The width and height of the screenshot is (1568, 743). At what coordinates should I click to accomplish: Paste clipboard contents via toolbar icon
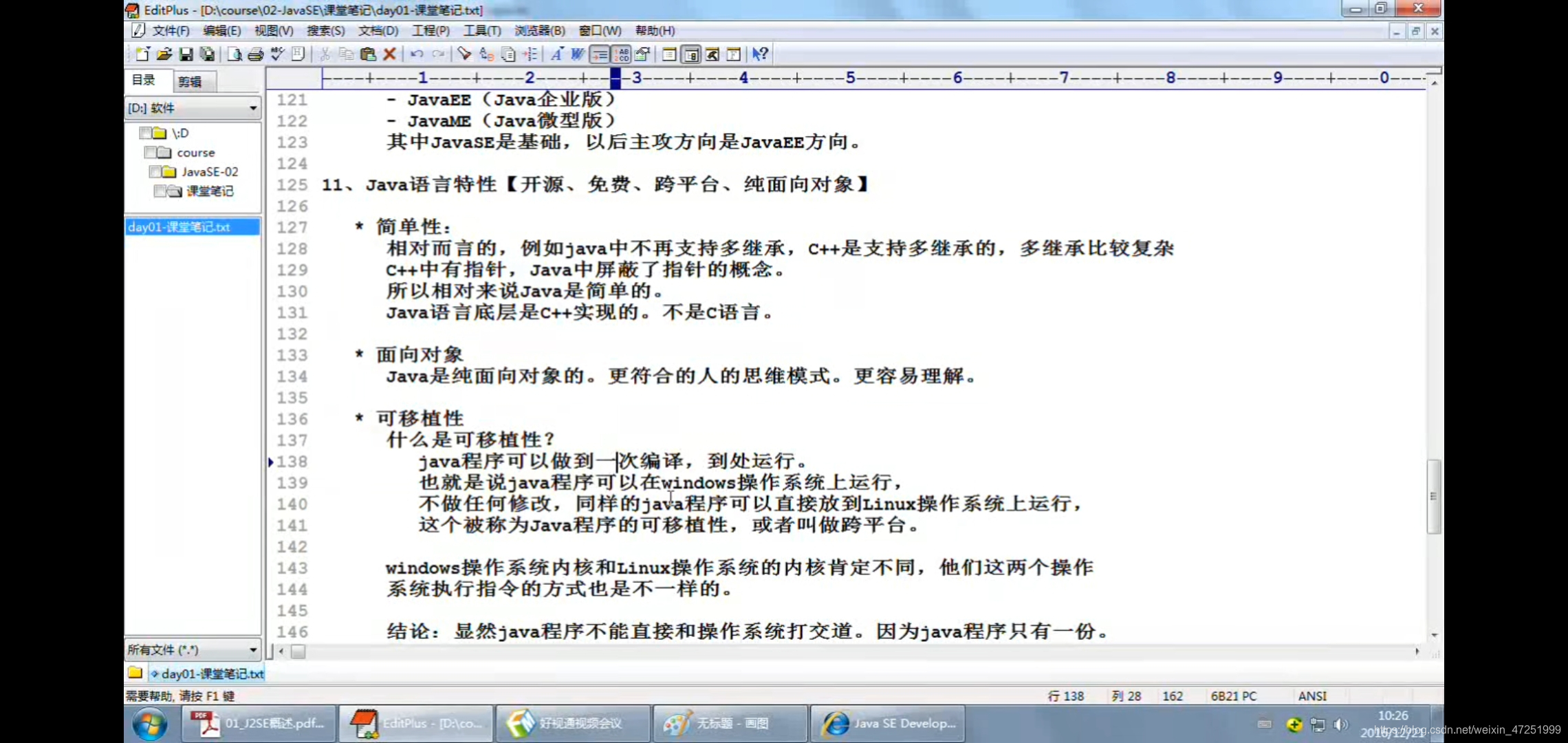point(368,54)
